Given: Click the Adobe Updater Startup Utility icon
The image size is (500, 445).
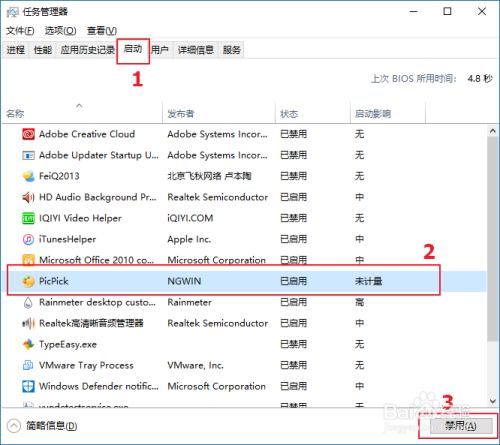Looking at the screenshot, I should [28, 155].
